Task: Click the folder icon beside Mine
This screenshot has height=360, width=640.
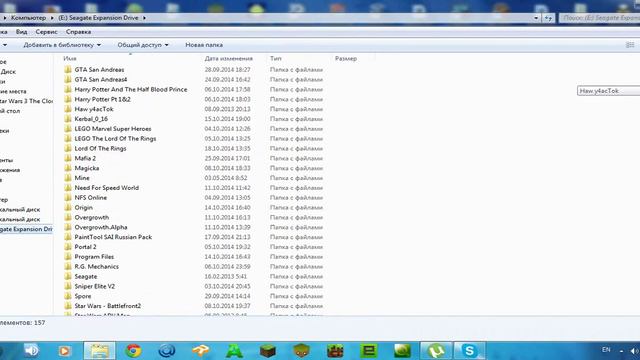Action: (68, 178)
